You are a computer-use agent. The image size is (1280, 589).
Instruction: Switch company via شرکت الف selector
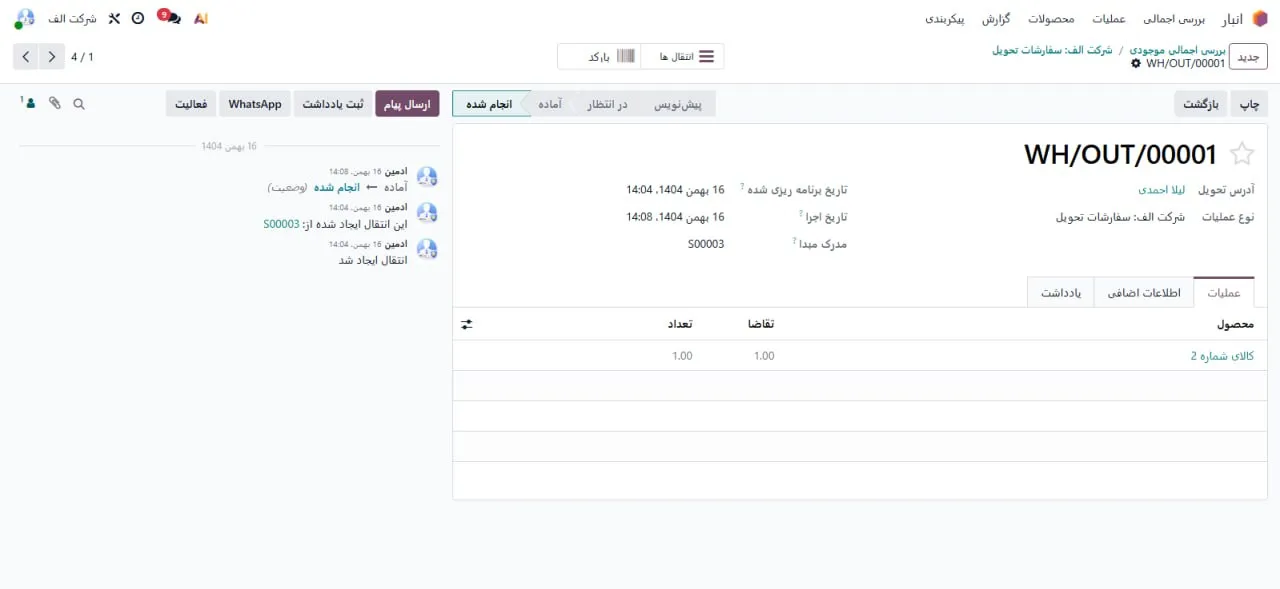tap(71, 18)
